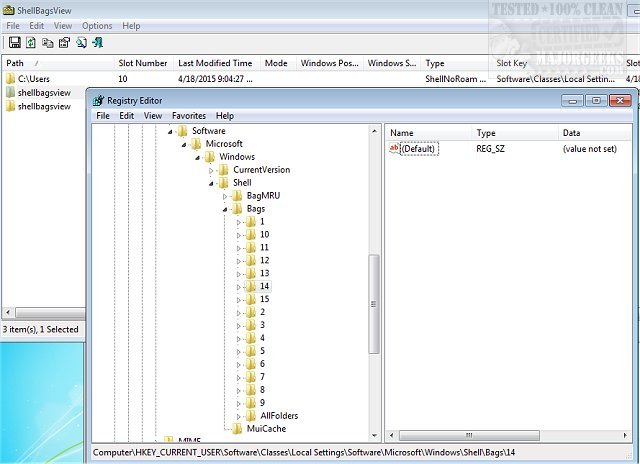This screenshot has width=640, height=464.
Task: Select the Bags key 1
Action: pyautogui.click(x=262, y=222)
